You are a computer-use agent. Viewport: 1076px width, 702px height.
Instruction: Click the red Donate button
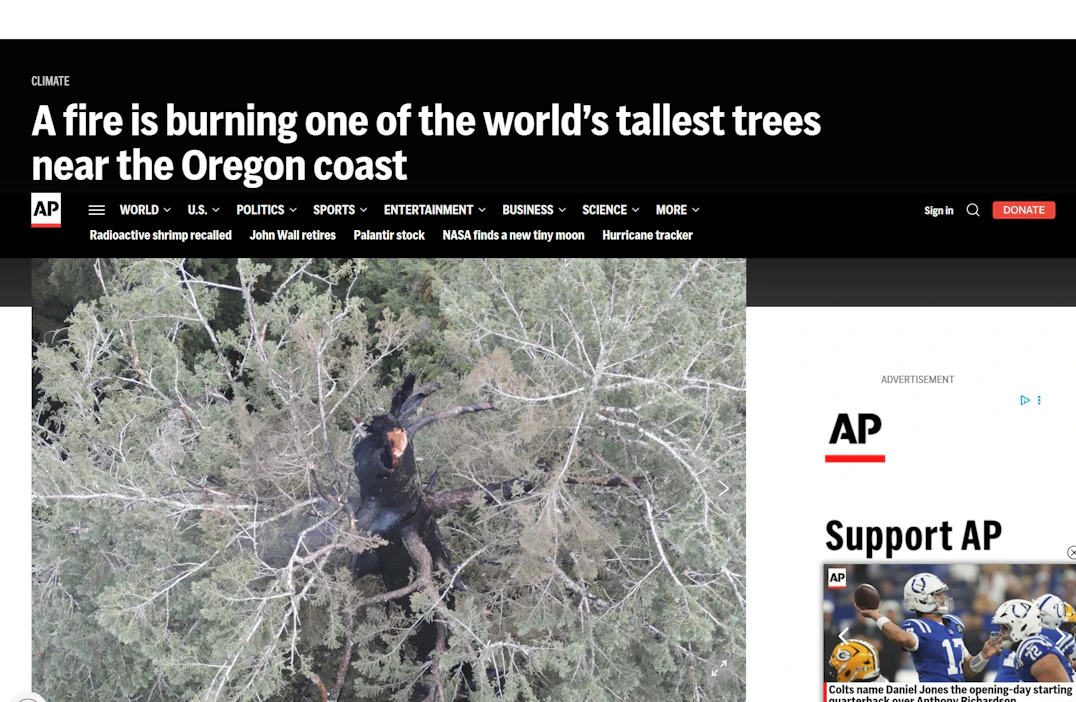point(1023,210)
